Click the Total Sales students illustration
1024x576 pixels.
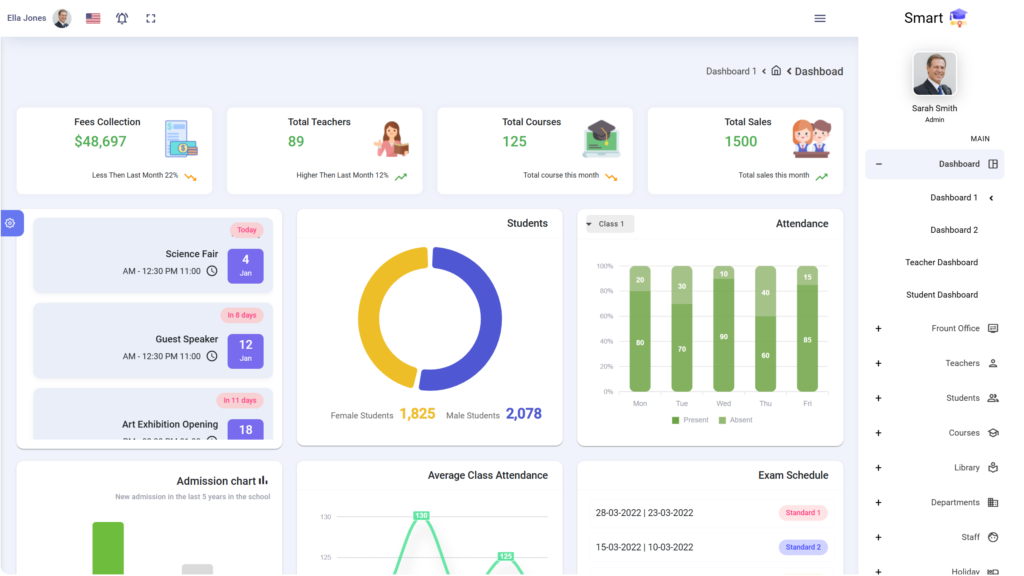point(812,138)
